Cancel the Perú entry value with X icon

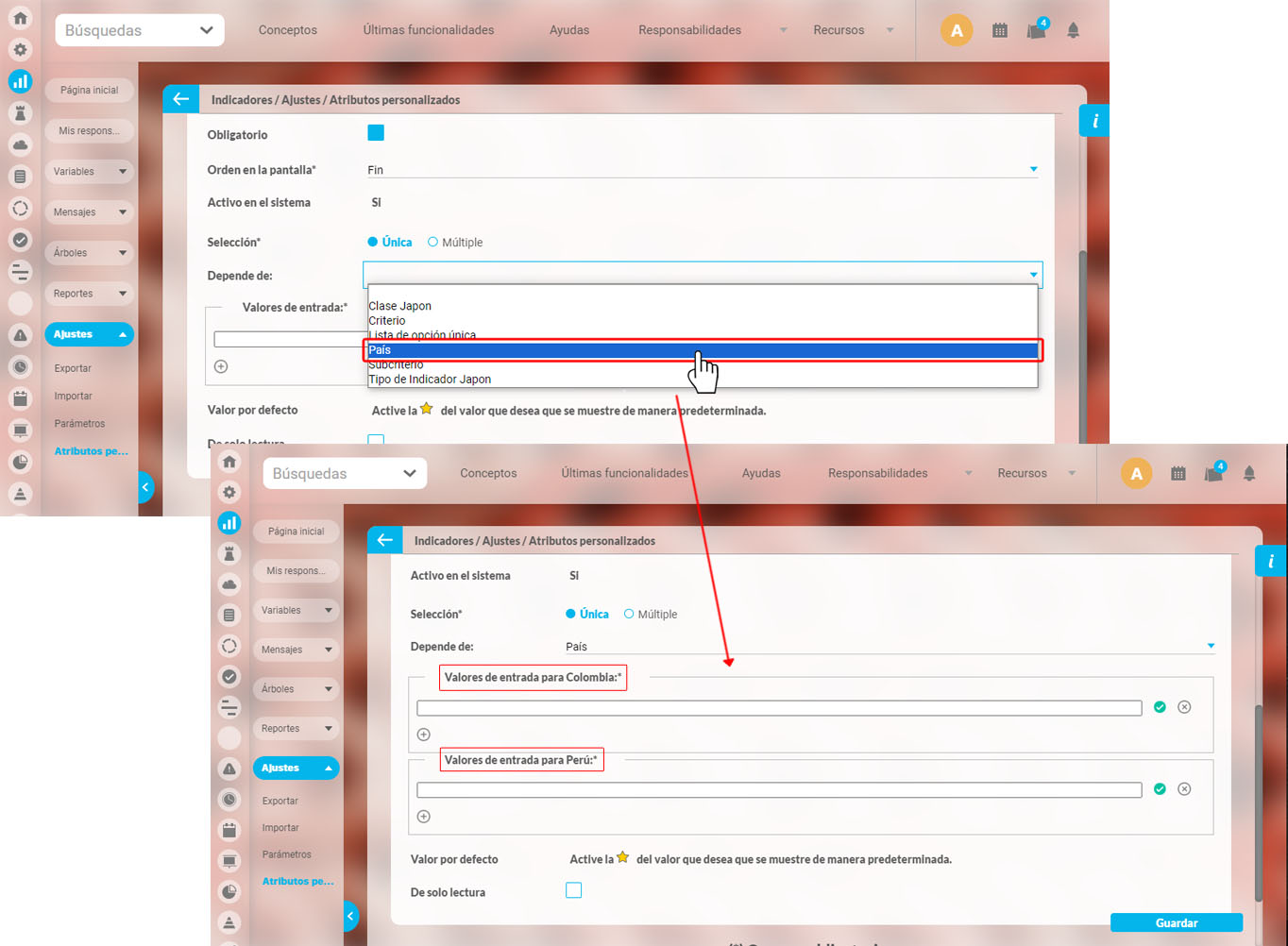(x=1184, y=789)
